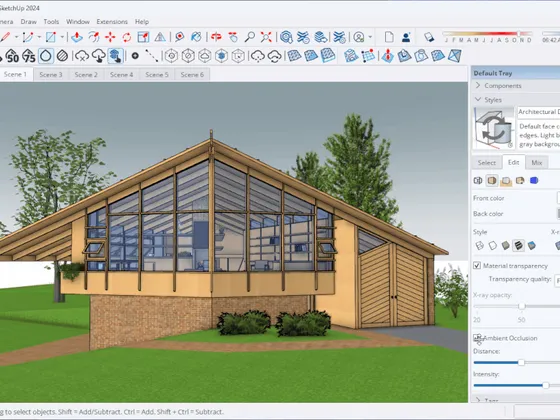Open Extension Warehouse toolbar icon
This screenshot has height=420, width=560.
pos(303,37)
